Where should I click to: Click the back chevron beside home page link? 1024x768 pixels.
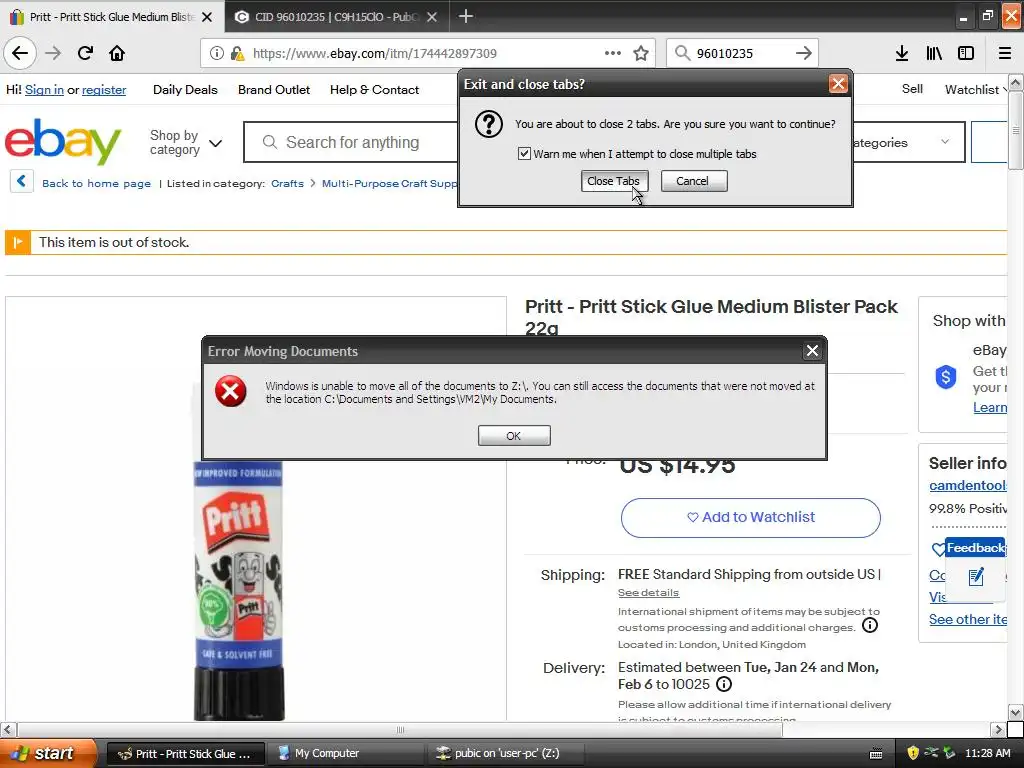[x=21, y=182]
